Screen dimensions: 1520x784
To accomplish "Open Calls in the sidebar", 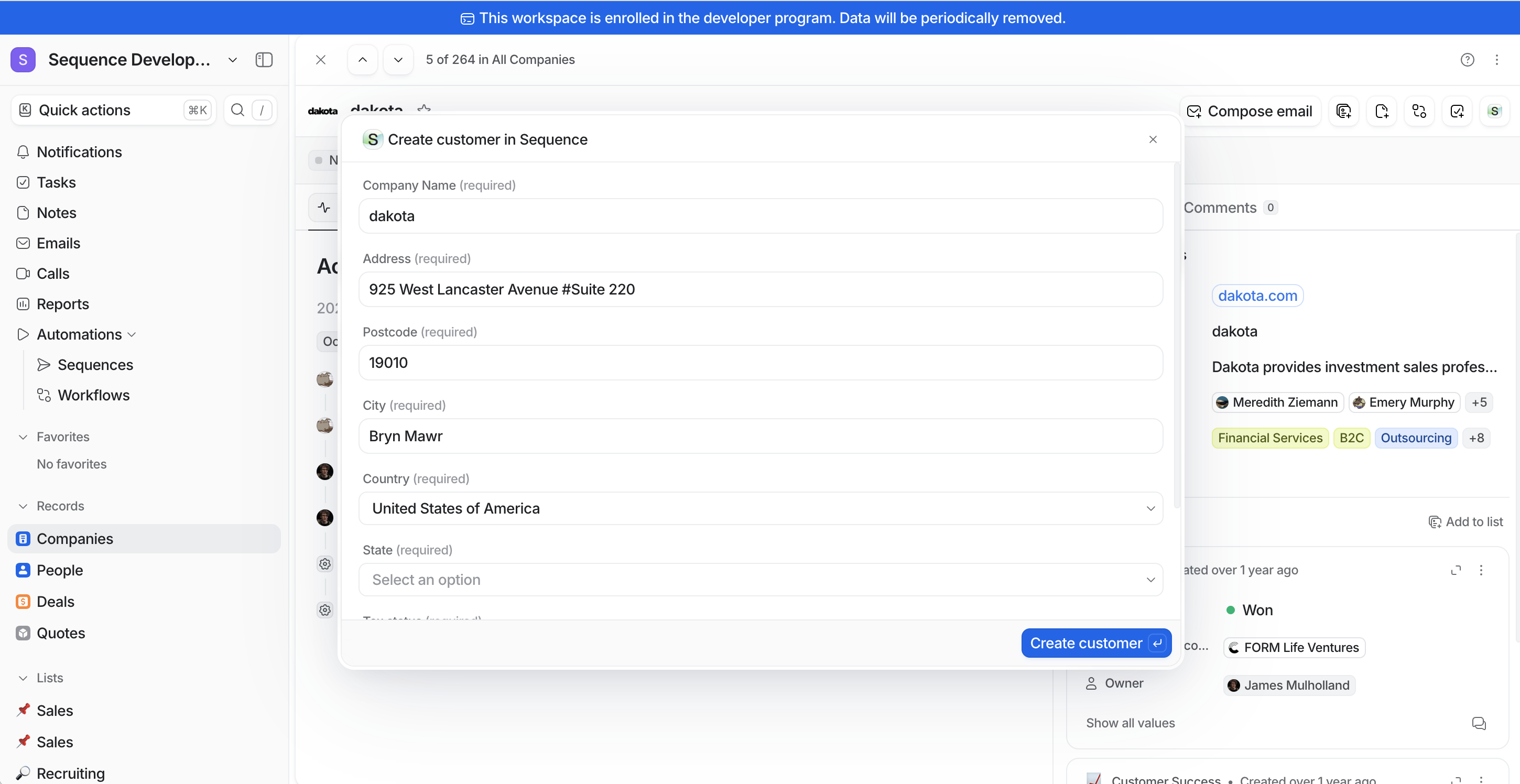I will pos(53,274).
